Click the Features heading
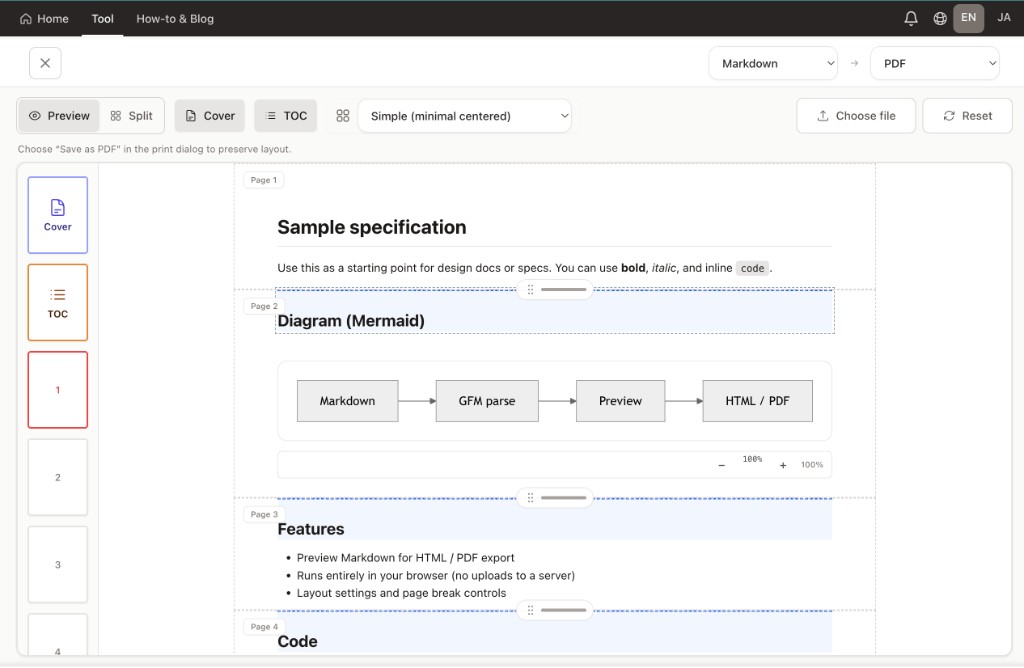Viewport: 1024px width, 668px height. tap(311, 529)
